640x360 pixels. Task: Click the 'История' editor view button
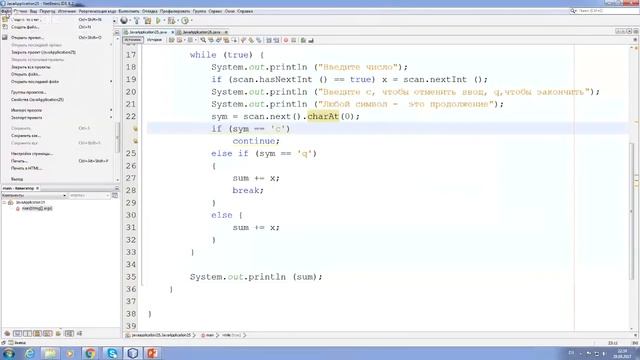tap(154, 40)
